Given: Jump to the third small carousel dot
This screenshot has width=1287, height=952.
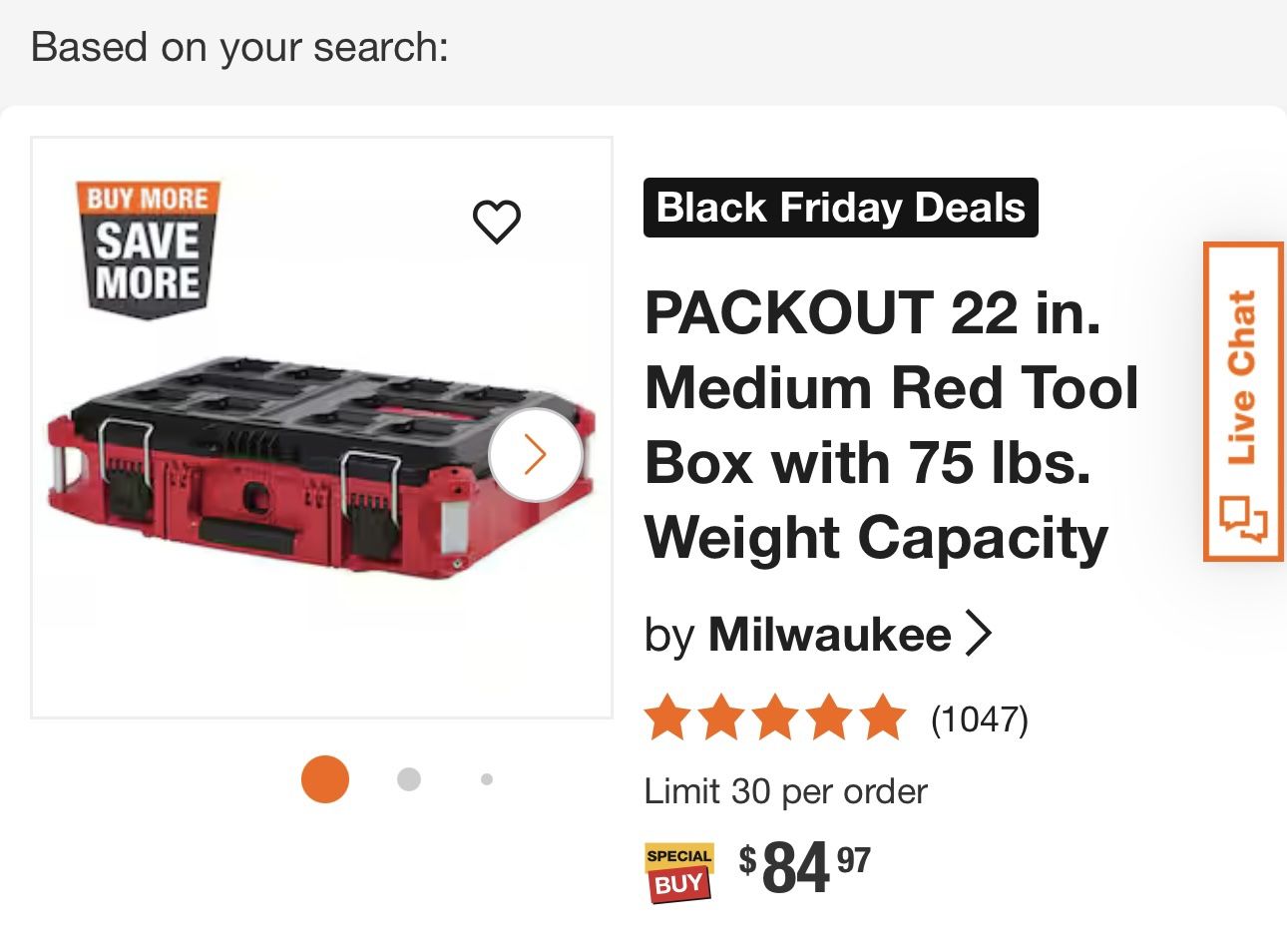Looking at the screenshot, I should pos(487,779).
